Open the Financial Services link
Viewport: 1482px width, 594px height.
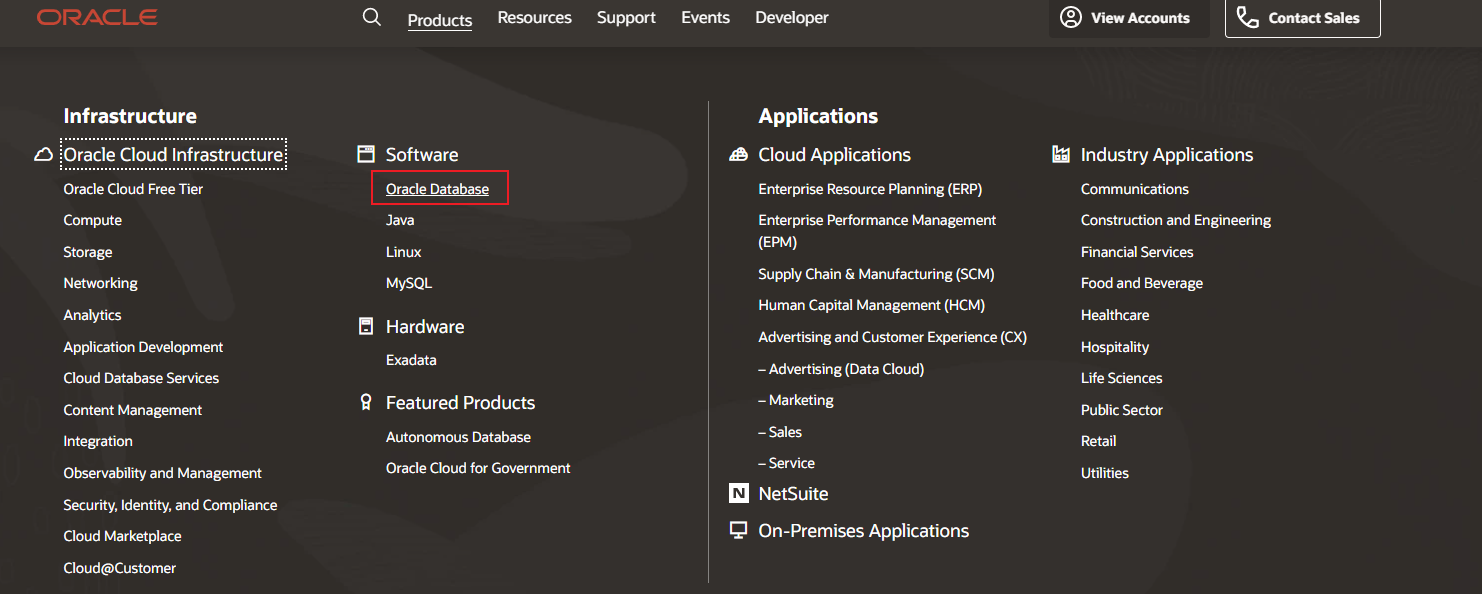click(1137, 252)
